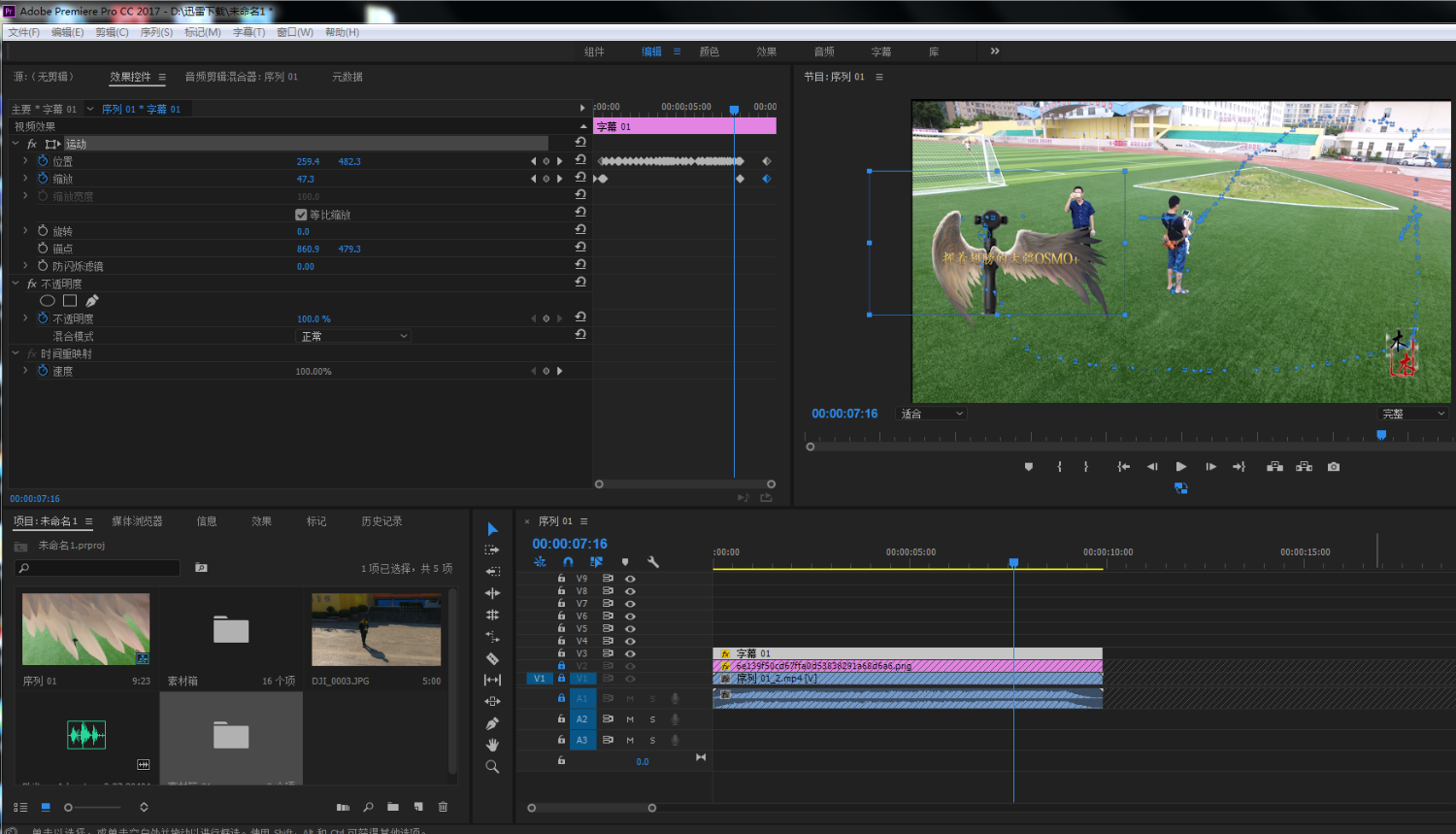
Task: Go to In point button
Action: (1124, 467)
